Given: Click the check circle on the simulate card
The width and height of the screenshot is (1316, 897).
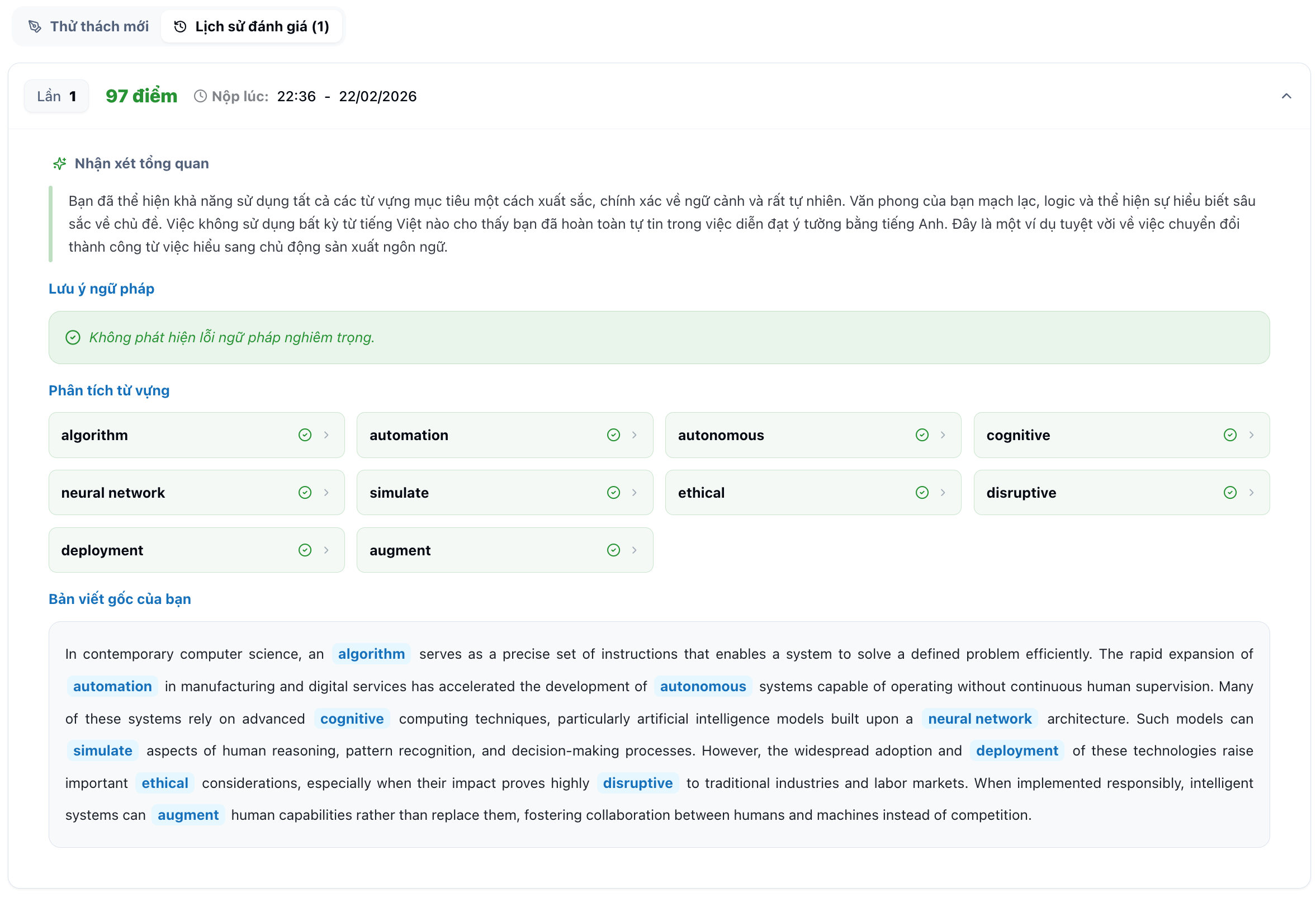Looking at the screenshot, I should tap(613, 492).
